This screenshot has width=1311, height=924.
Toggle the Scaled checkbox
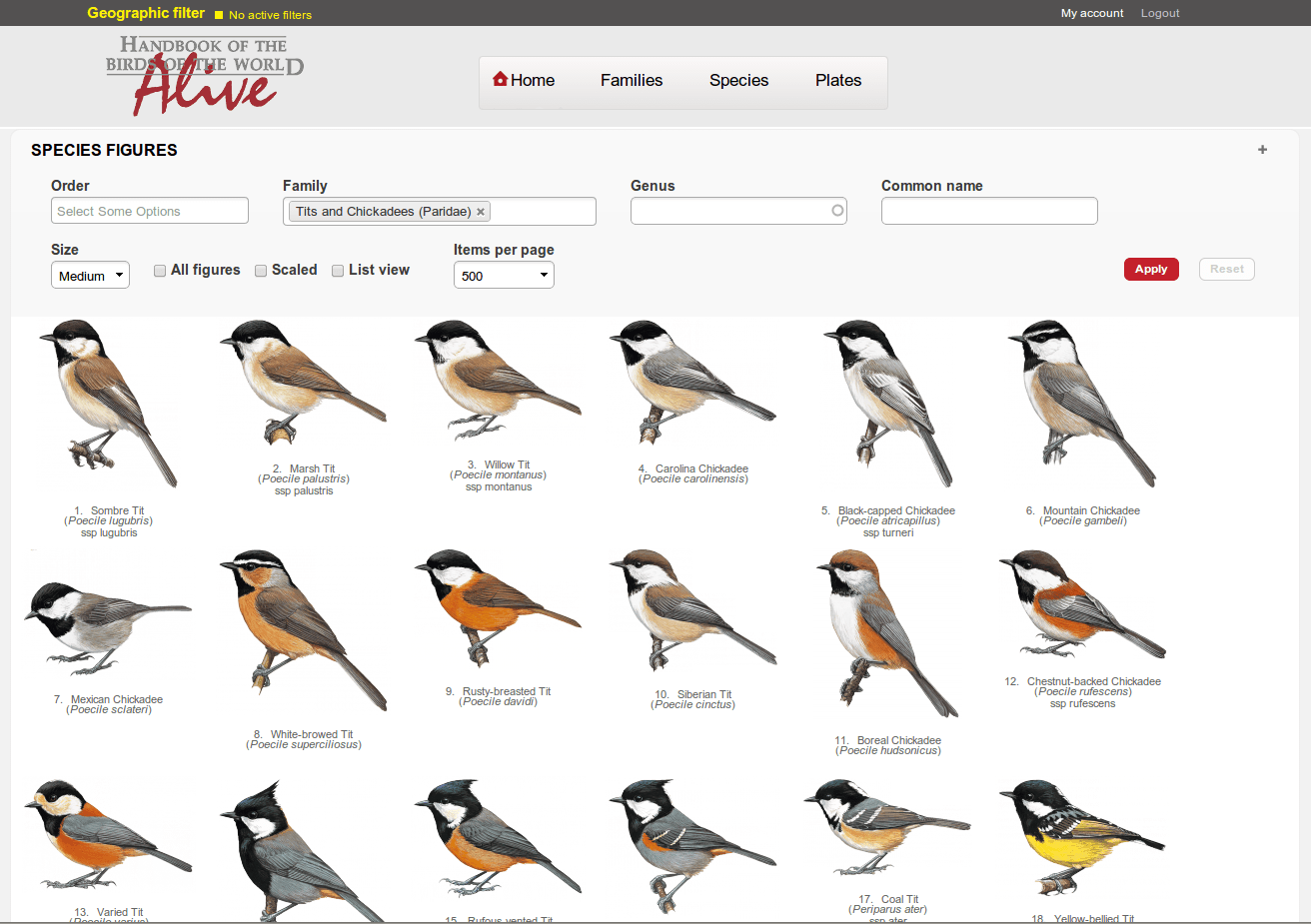tap(261, 271)
